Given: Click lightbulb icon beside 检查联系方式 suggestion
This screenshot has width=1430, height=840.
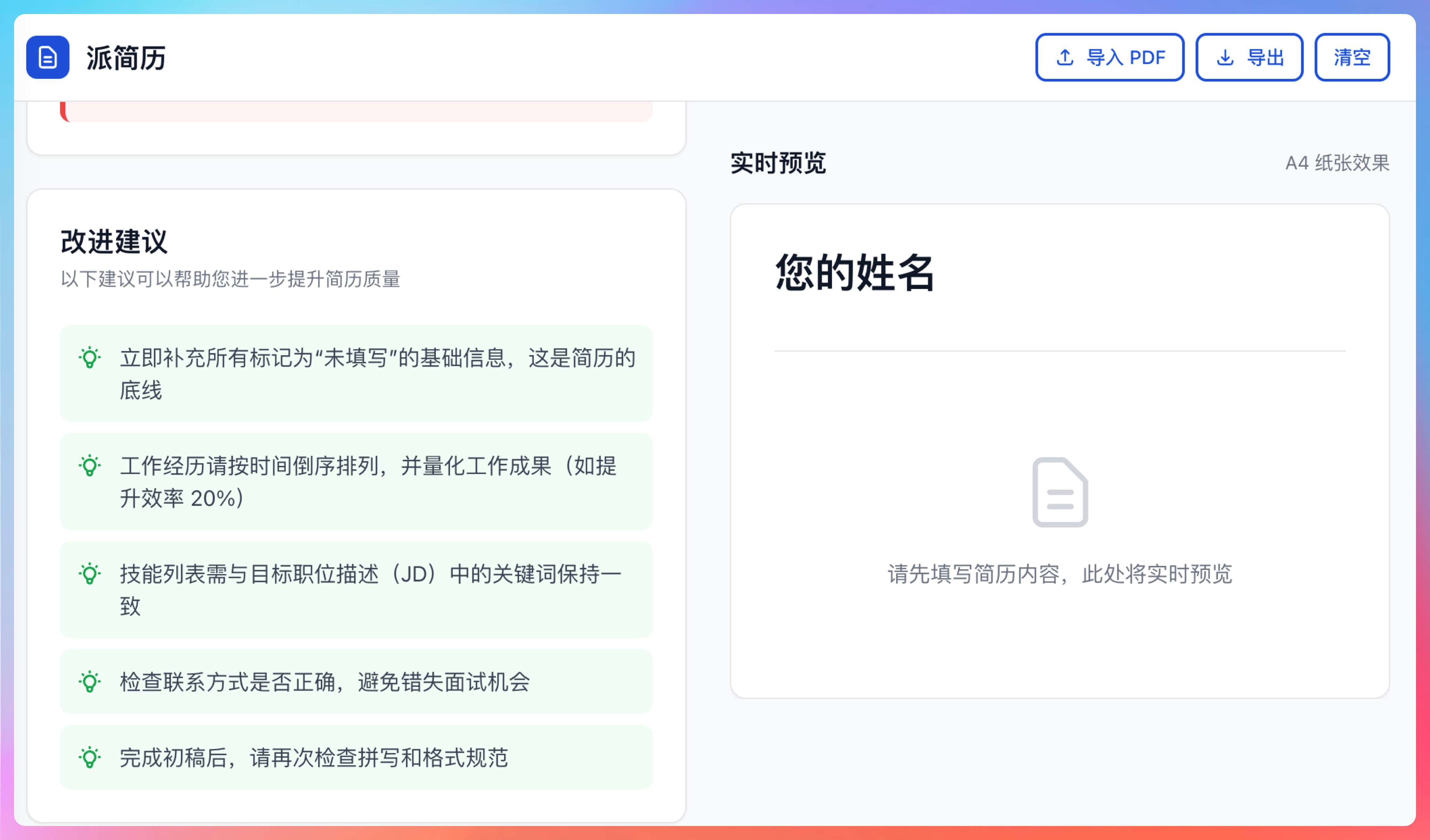Looking at the screenshot, I should point(90,682).
